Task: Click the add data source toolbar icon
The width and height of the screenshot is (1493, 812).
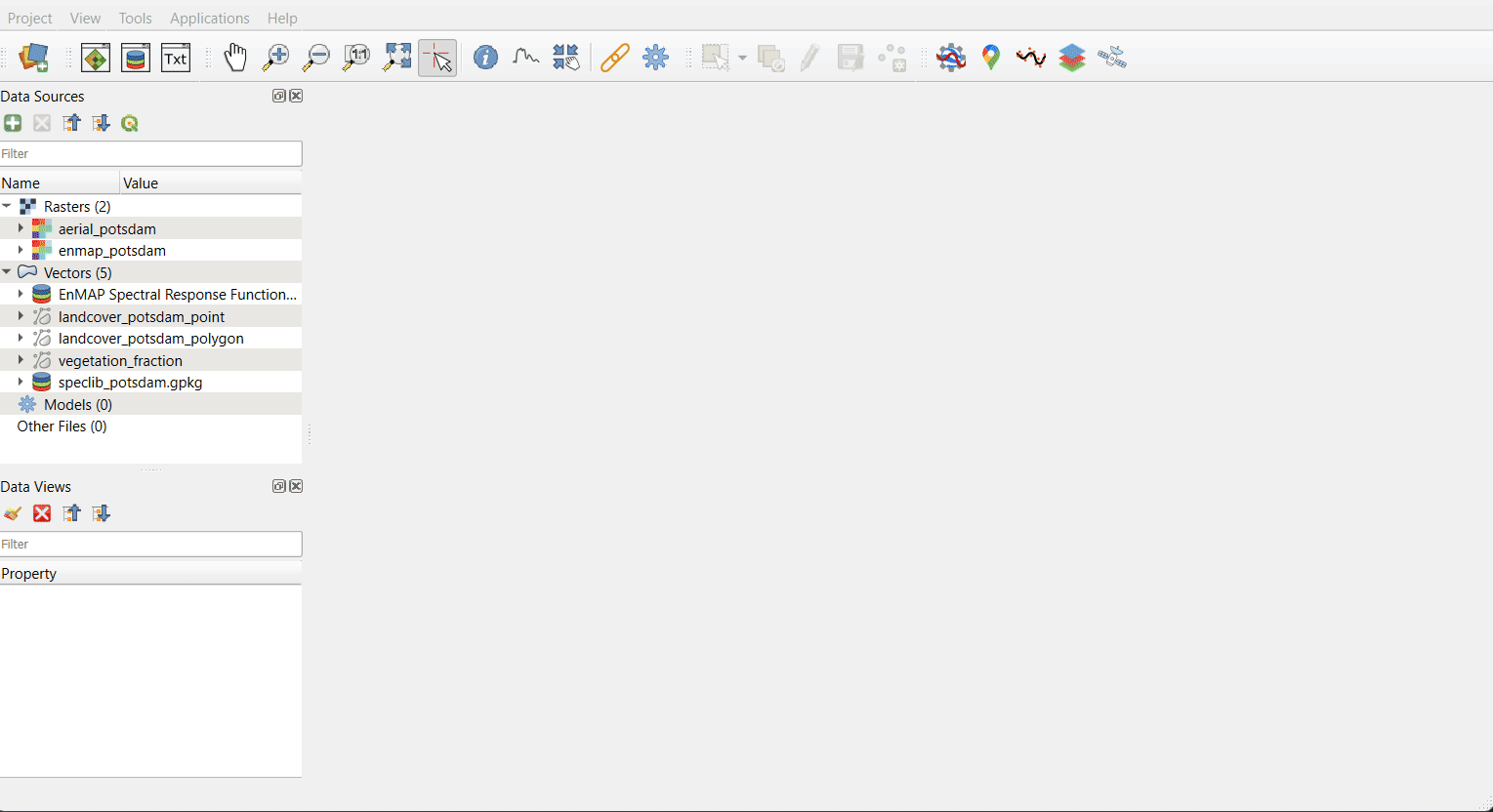Action: click(x=33, y=59)
